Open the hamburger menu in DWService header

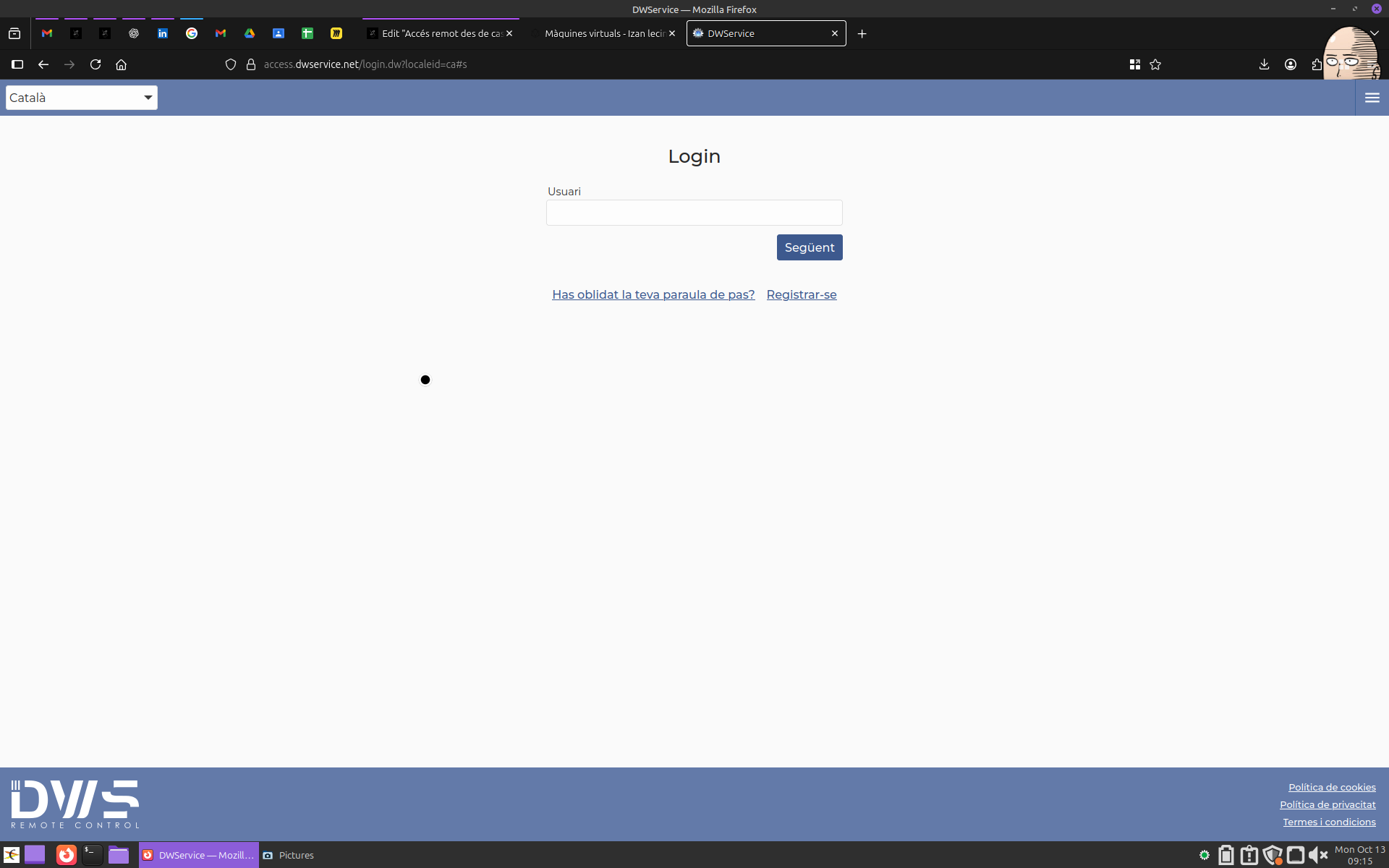(x=1372, y=98)
